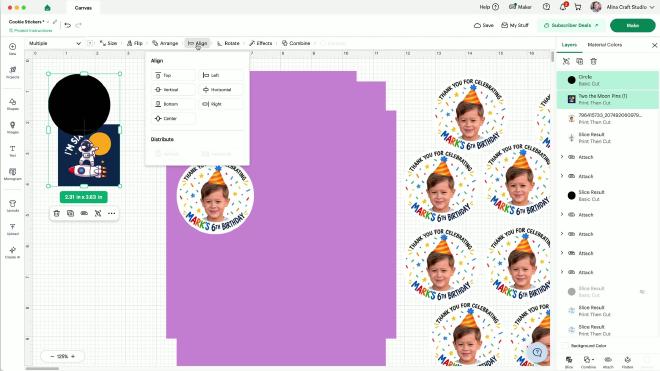Expand the last Attach group in layers
Viewport: 660px width, 371px height.
(562, 272)
